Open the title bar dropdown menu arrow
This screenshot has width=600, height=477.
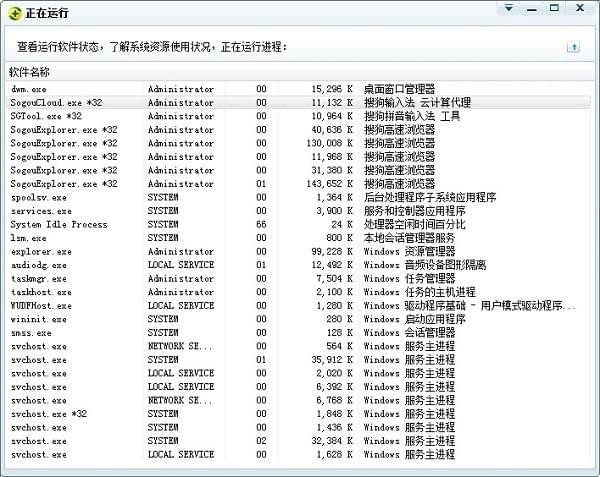pos(509,8)
